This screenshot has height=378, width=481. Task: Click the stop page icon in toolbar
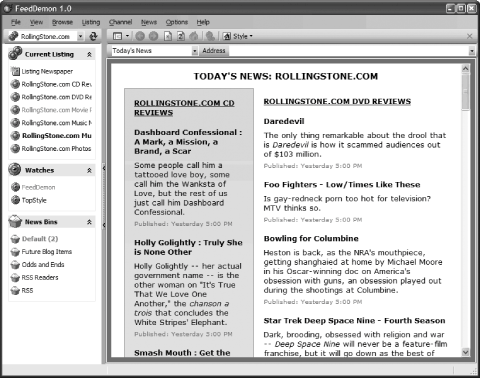point(168,36)
